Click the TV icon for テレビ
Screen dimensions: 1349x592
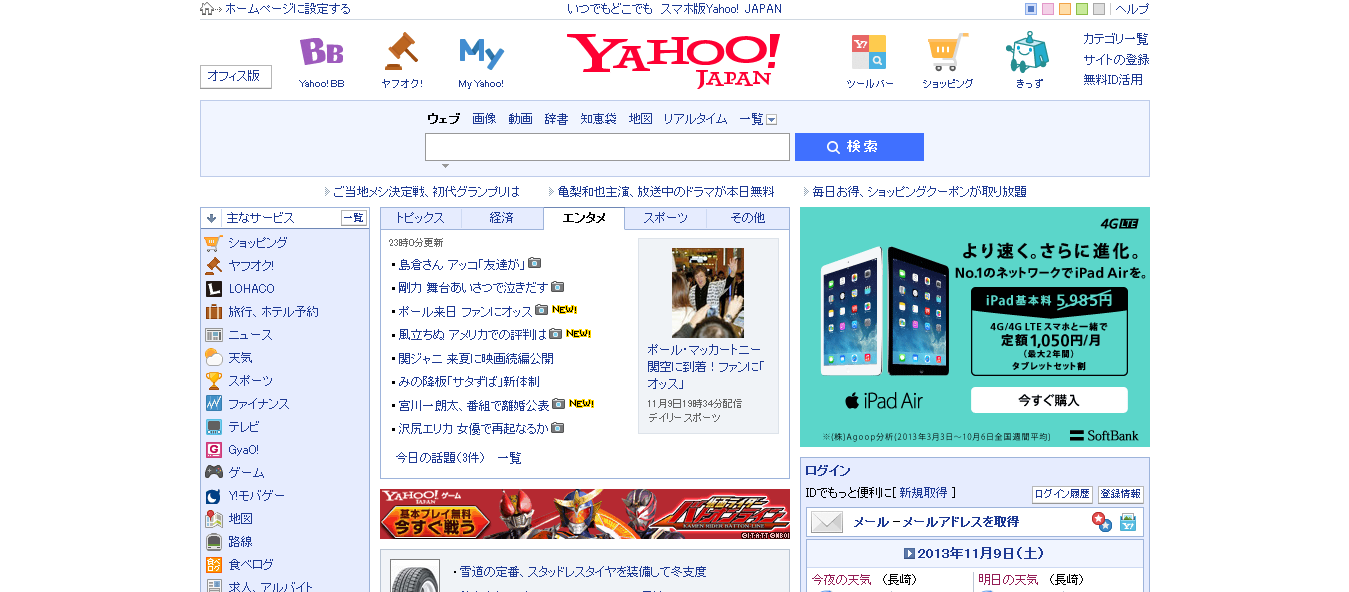point(213,427)
